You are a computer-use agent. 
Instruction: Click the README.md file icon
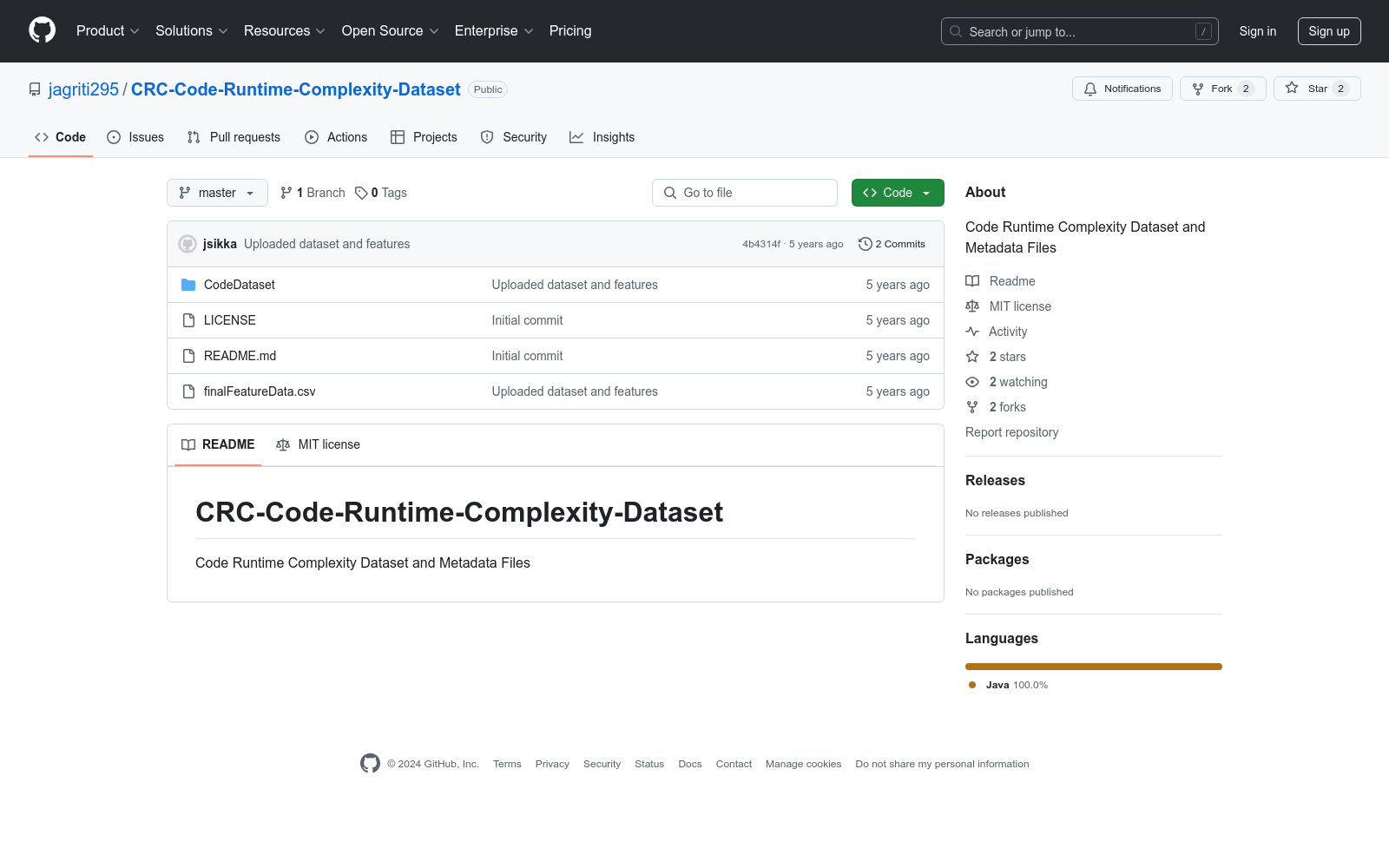pos(188,356)
